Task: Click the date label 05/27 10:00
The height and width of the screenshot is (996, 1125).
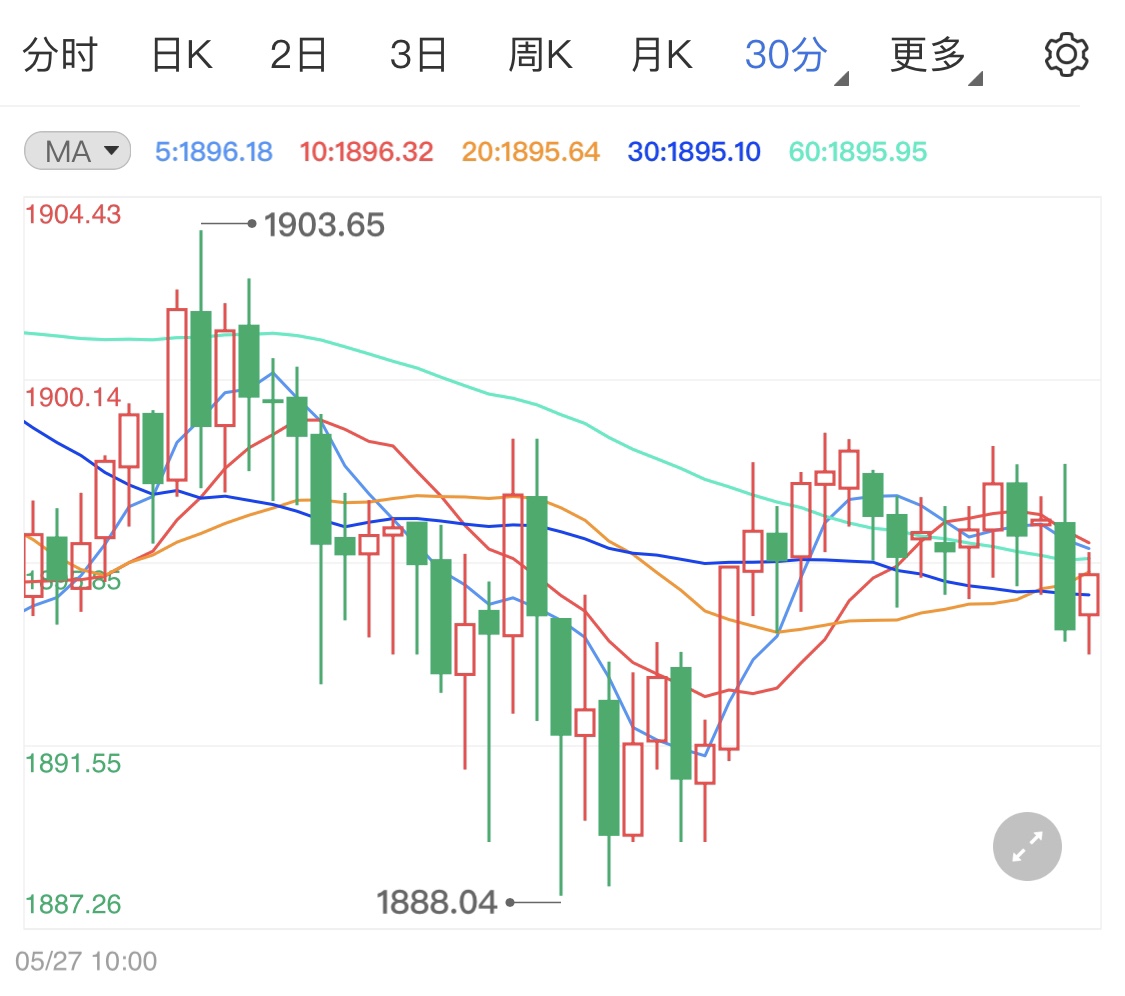Action: tap(86, 962)
